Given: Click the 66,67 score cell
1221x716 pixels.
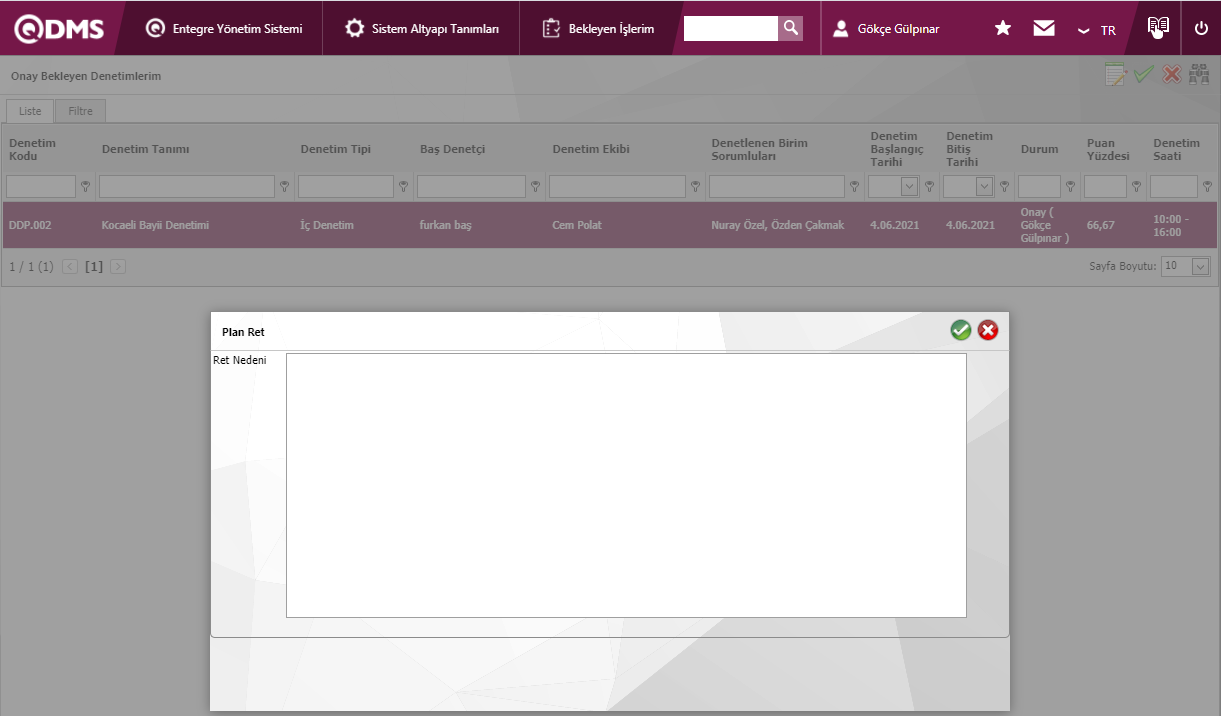Looking at the screenshot, I should coord(1100,225).
